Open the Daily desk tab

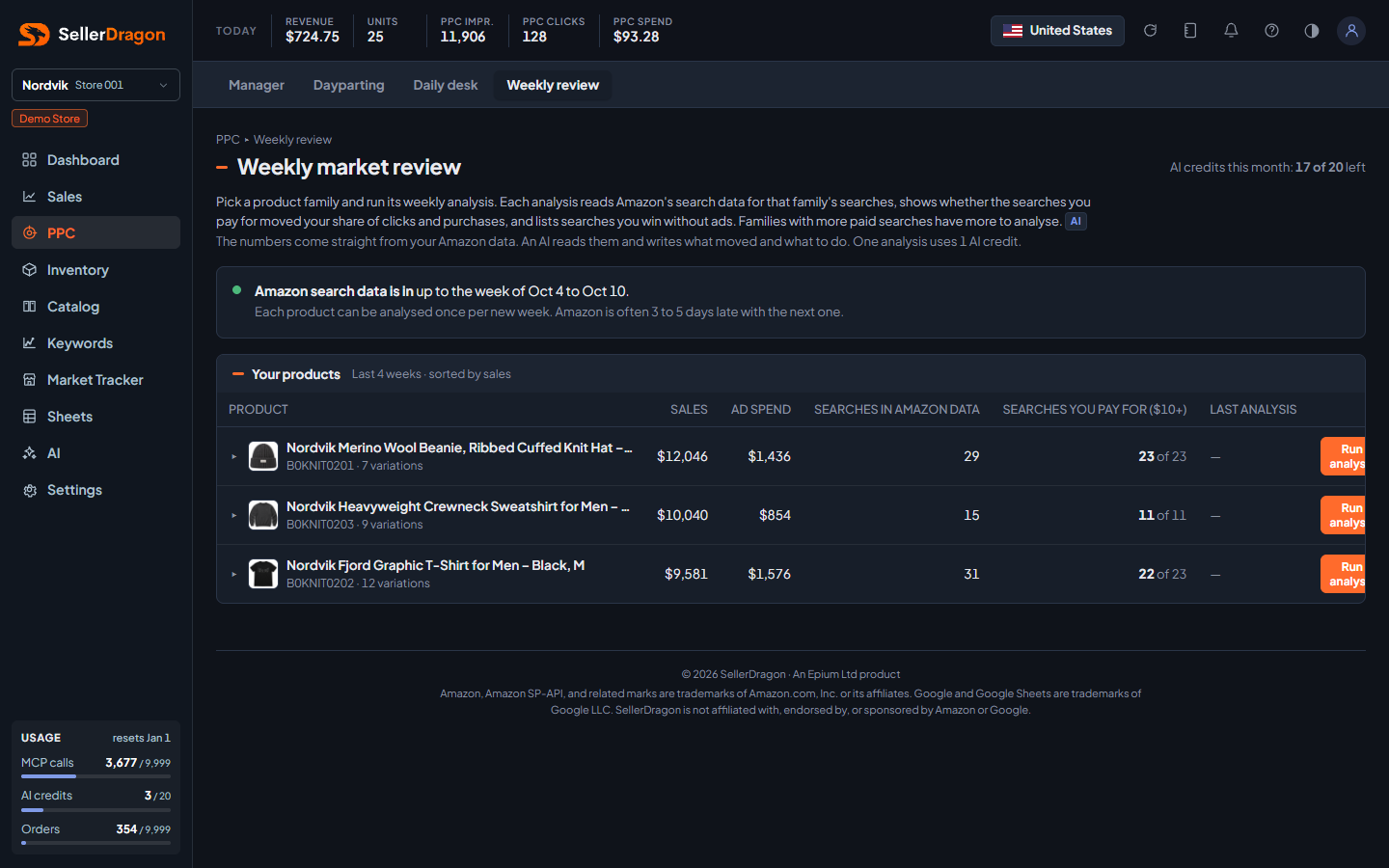(x=446, y=85)
